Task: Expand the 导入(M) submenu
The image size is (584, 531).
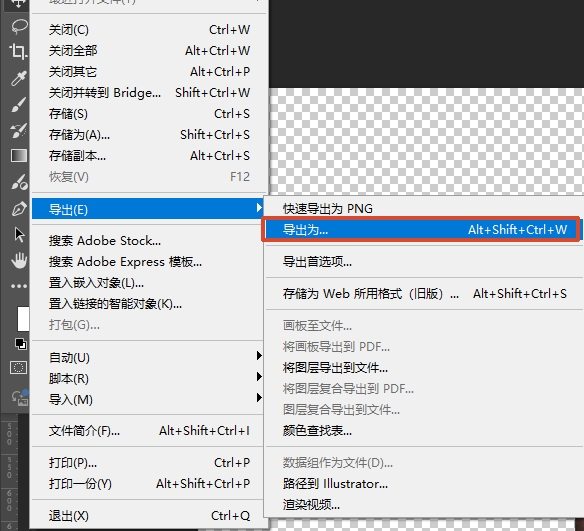Action: (x=148, y=400)
